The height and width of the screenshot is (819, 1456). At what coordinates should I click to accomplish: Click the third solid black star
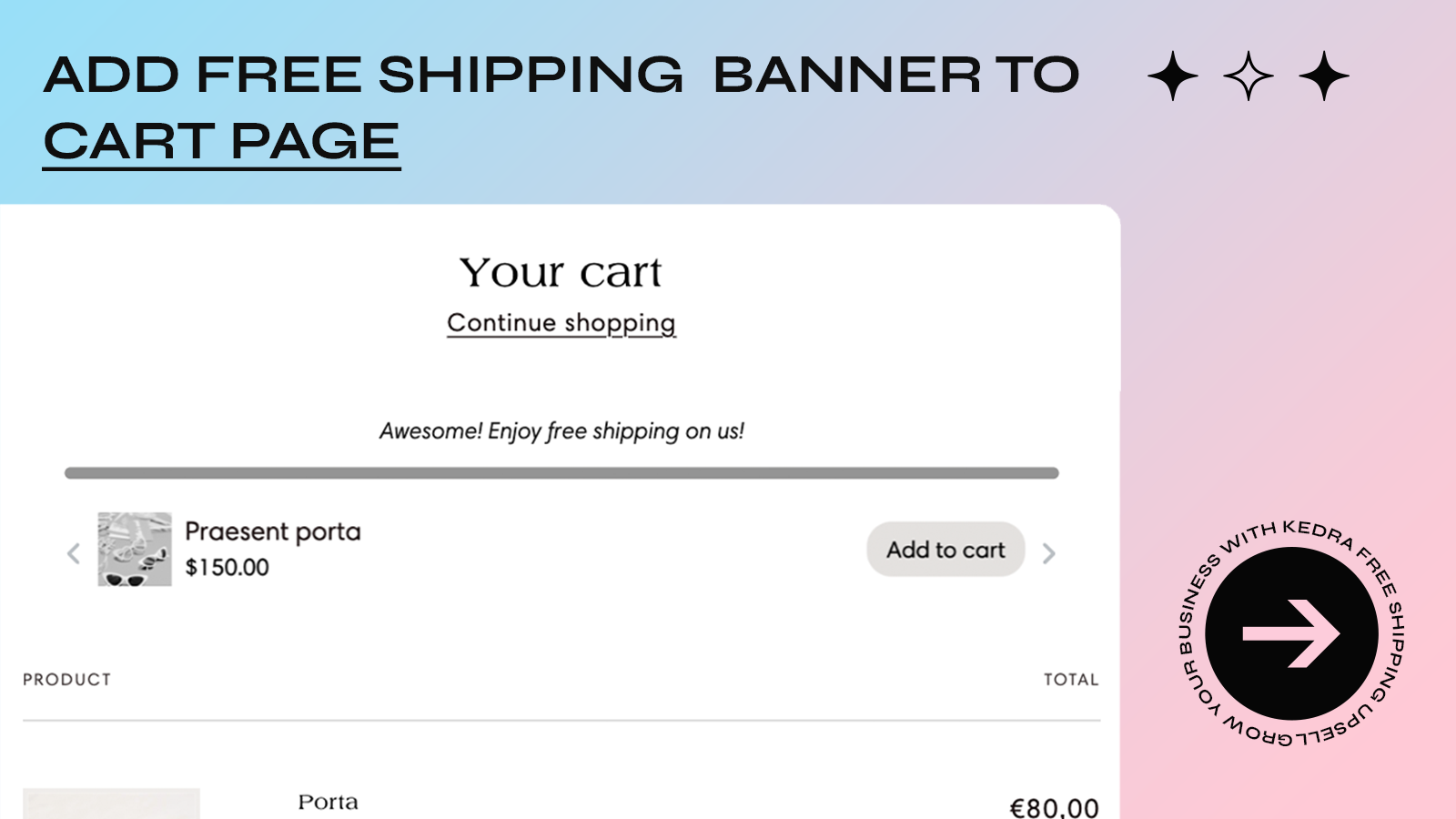pyautogui.click(x=1324, y=76)
